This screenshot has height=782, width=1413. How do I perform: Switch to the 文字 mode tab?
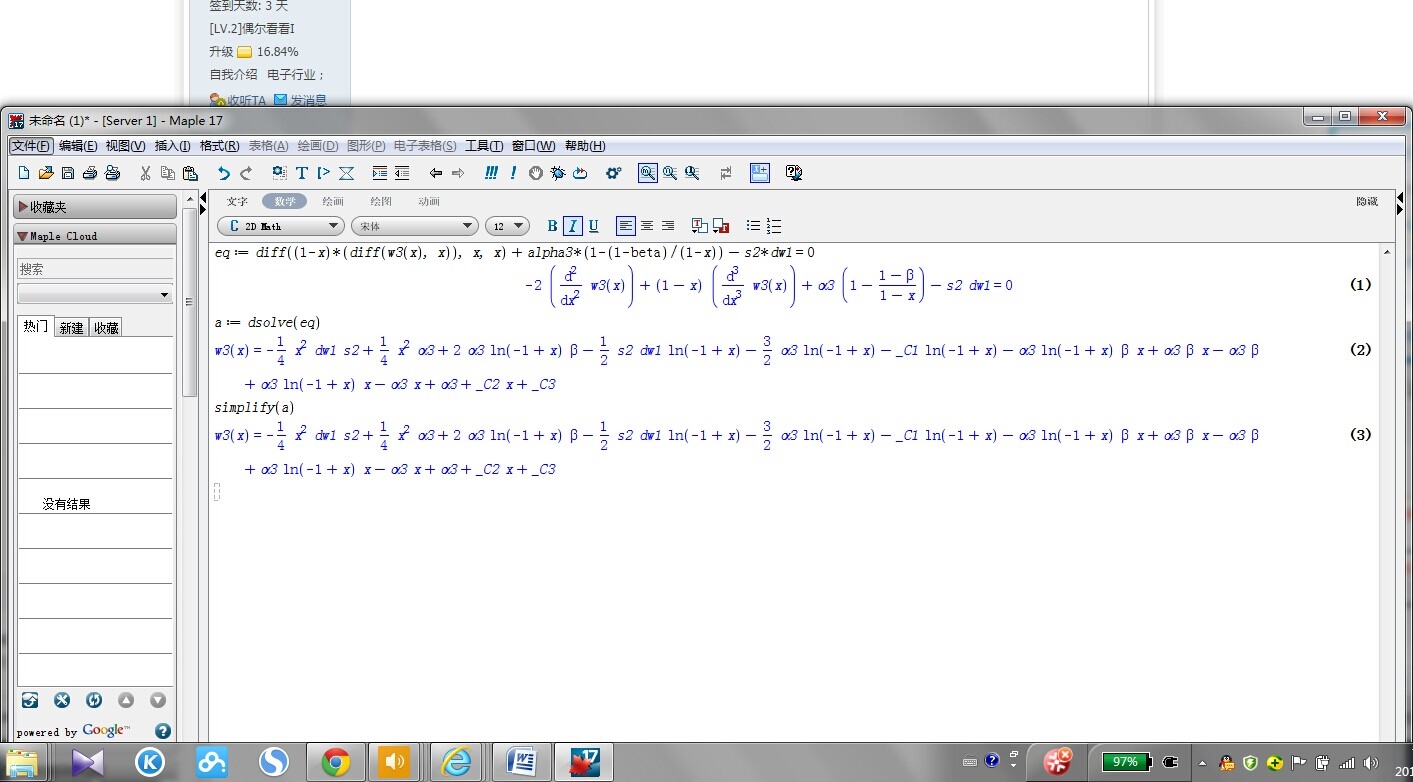click(237, 201)
